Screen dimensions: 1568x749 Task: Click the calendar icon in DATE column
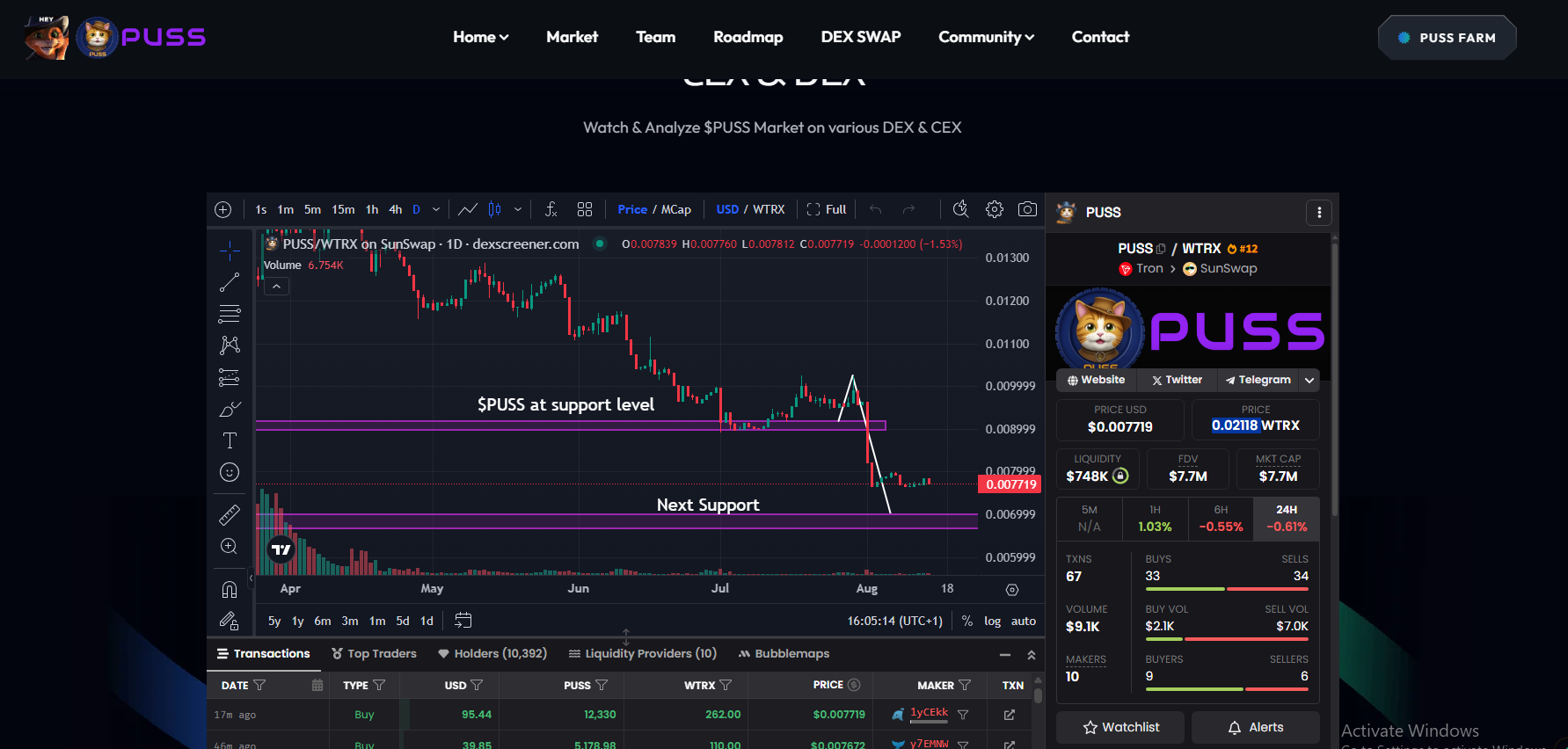click(317, 685)
